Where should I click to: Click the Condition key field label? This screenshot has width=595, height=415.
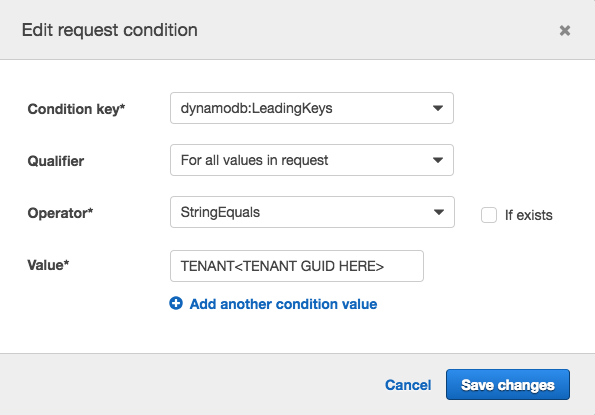76,109
